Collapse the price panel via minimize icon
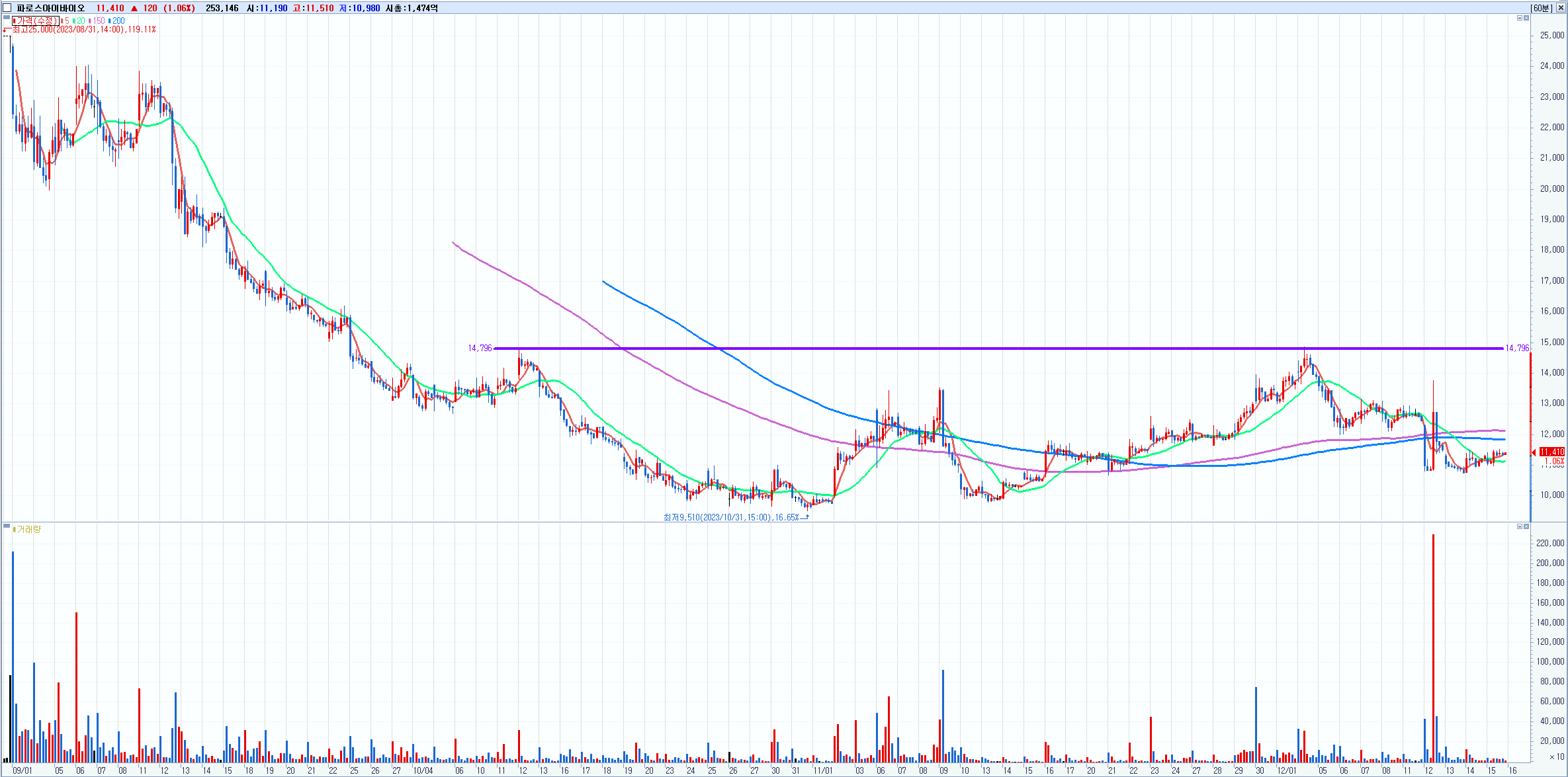 pos(1520,18)
